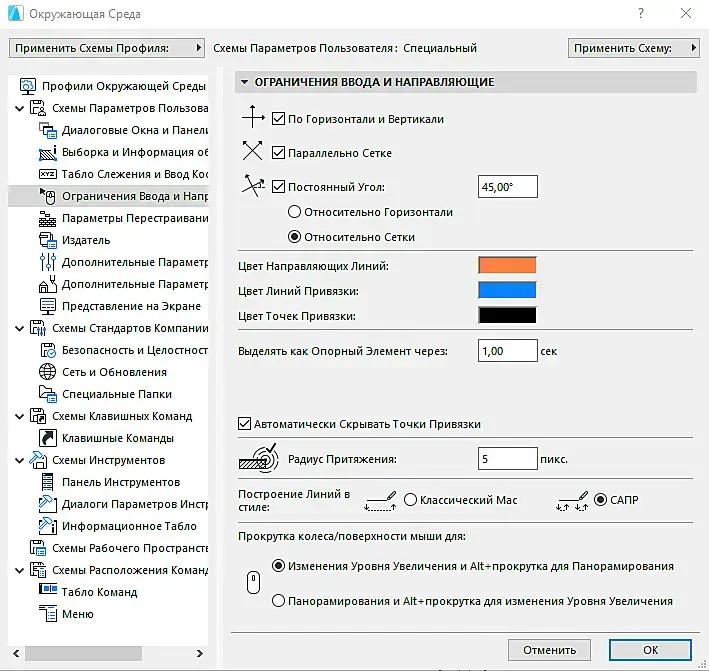Uncheck По Горизонтали и Вертикали
The image size is (709, 671).
[278, 119]
